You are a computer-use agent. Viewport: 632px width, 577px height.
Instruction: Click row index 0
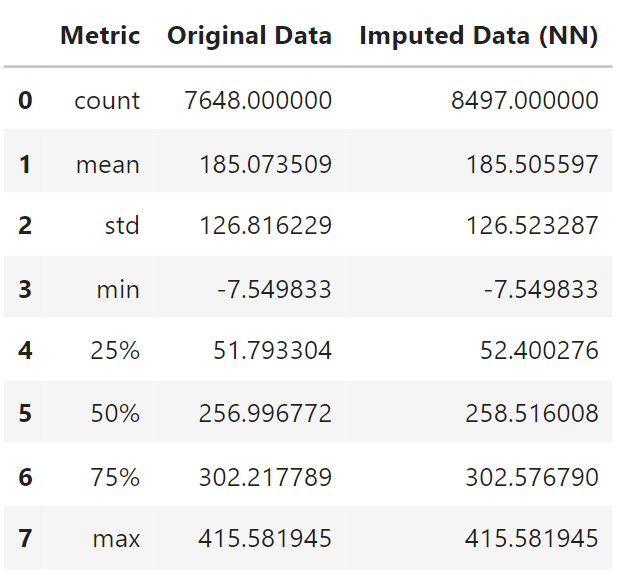coord(25,100)
